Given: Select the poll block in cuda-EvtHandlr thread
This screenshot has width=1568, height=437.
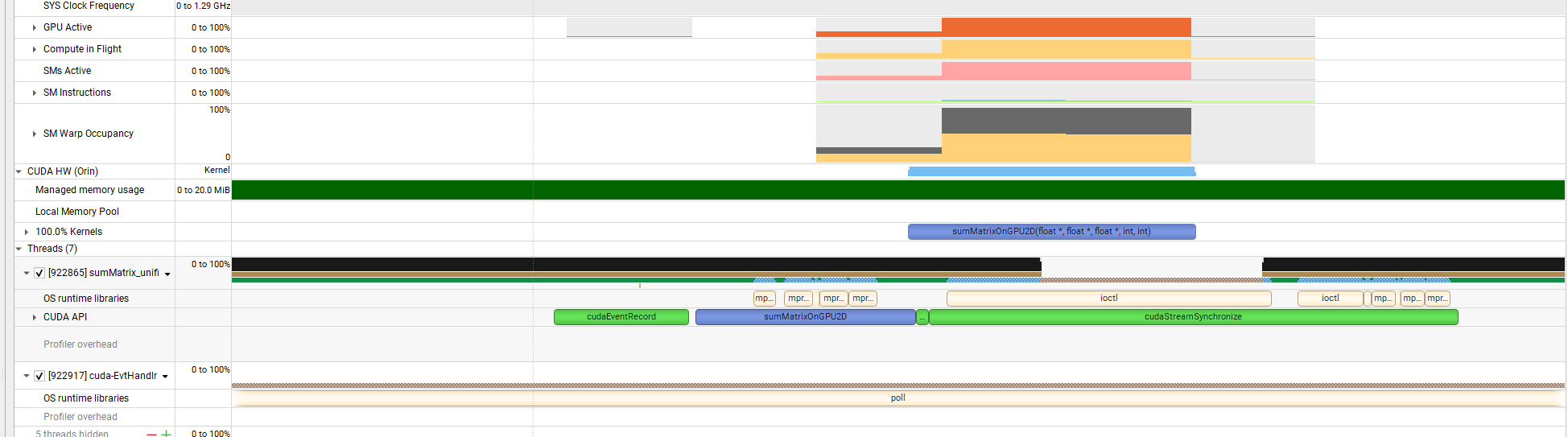Looking at the screenshot, I should [897, 398].
